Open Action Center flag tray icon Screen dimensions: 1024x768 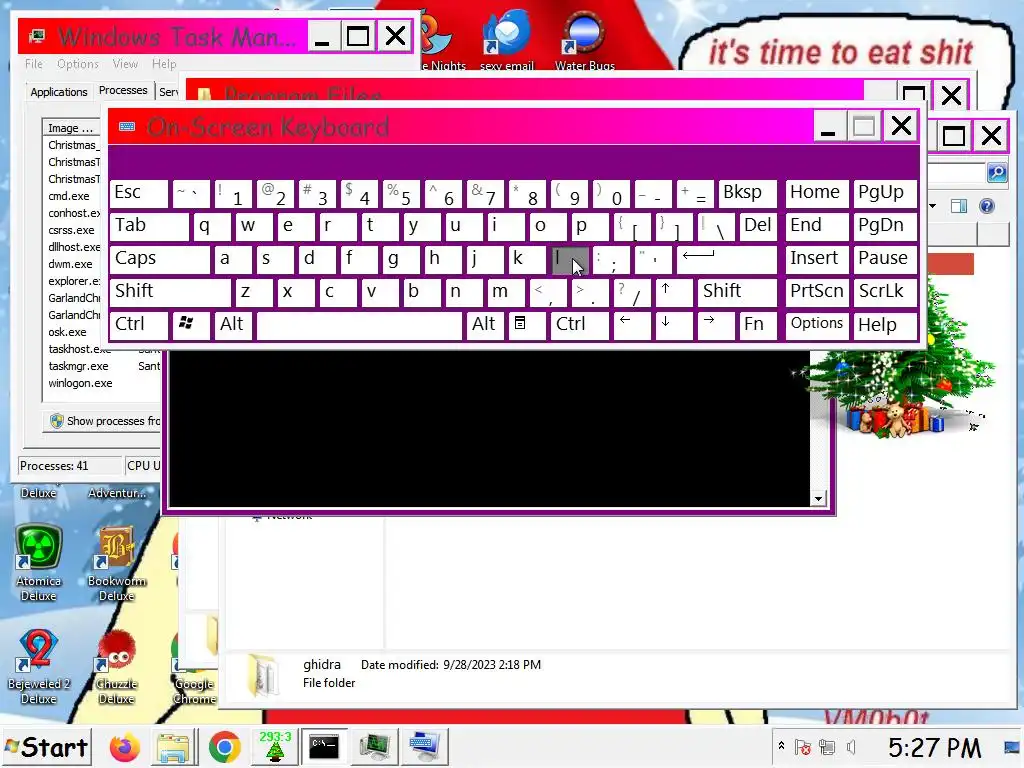[x=803, y=747]
